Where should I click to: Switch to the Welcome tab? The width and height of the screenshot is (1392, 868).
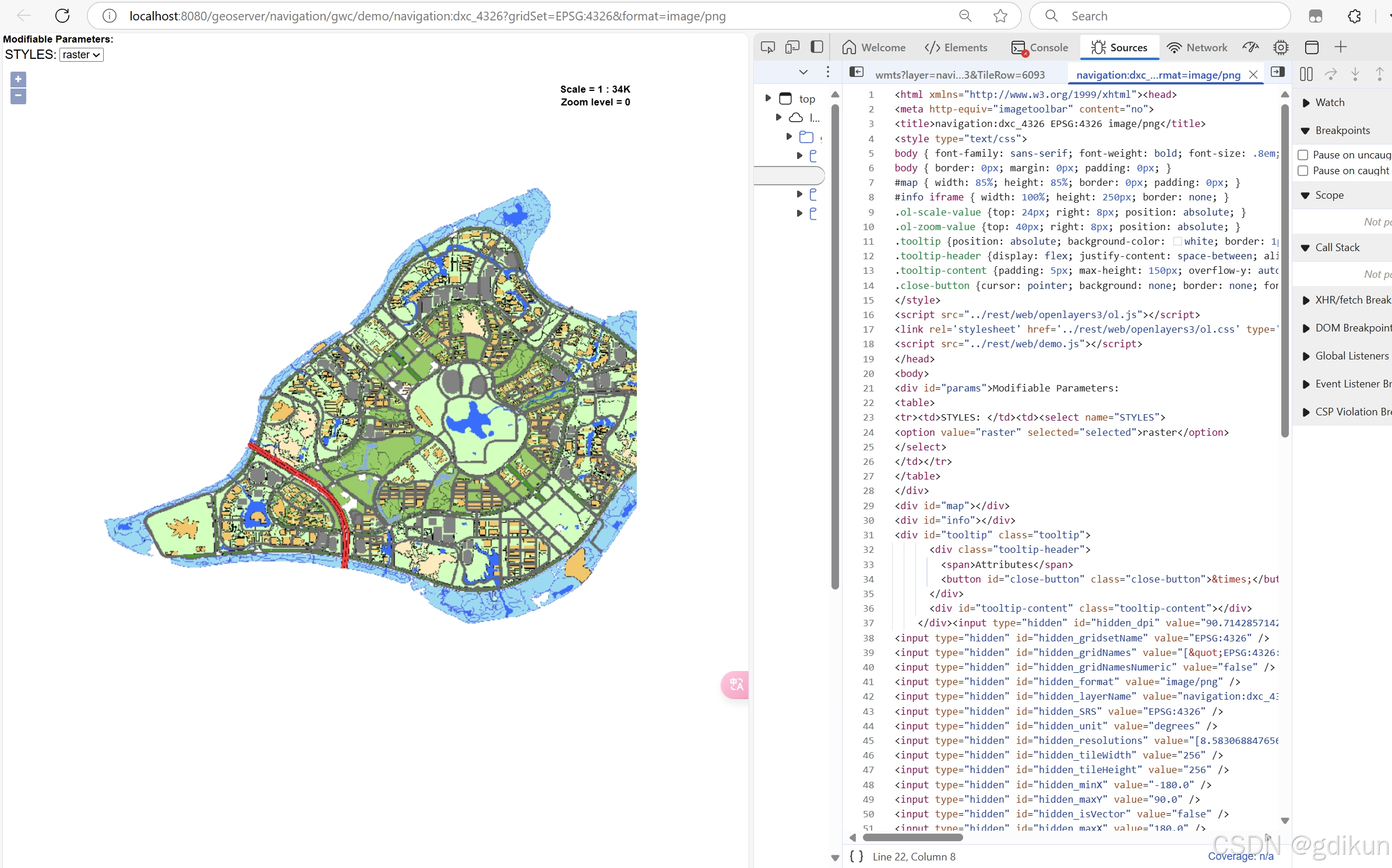click(873, 47)
